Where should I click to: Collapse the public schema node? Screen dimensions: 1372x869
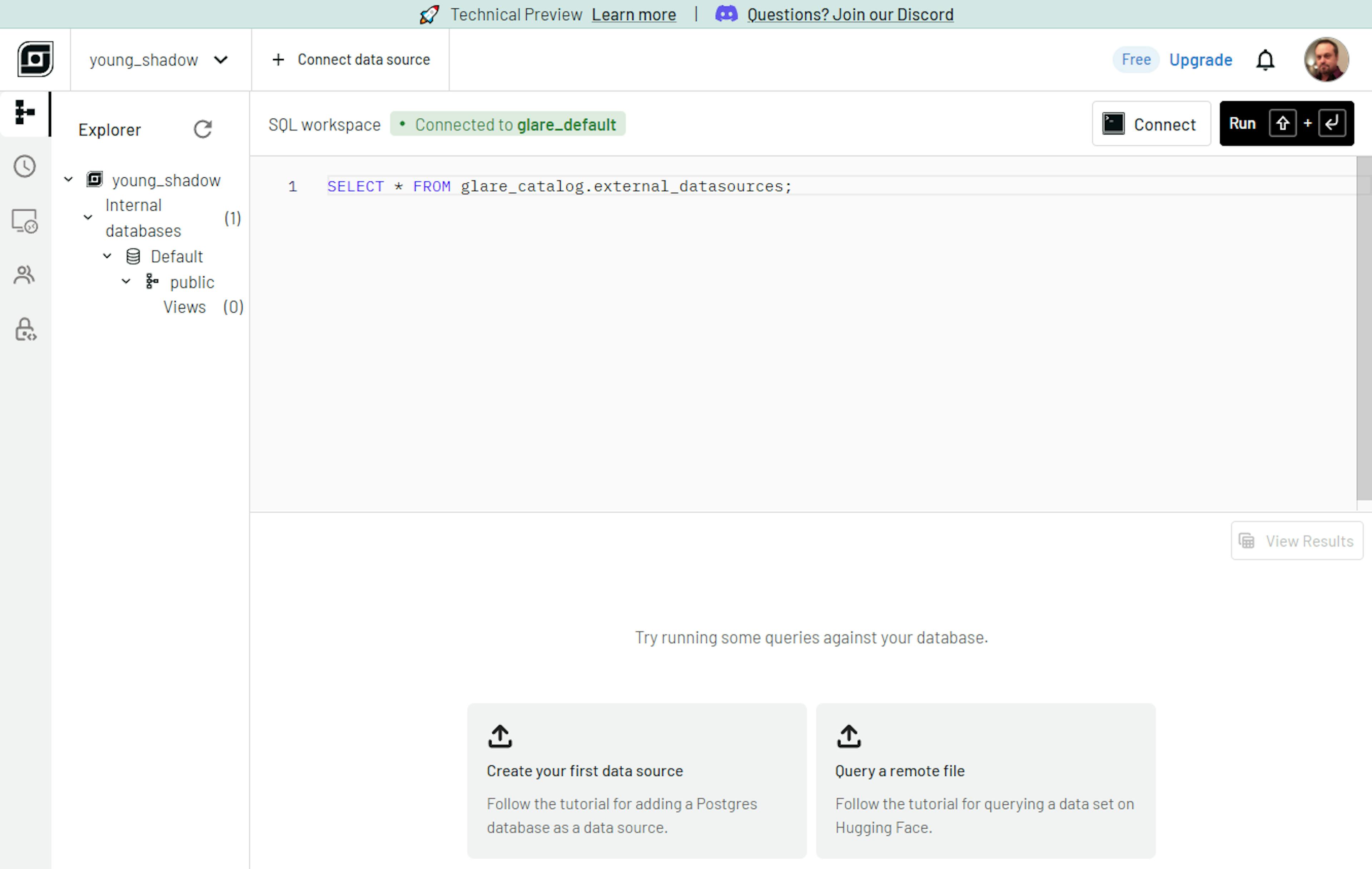126,281
